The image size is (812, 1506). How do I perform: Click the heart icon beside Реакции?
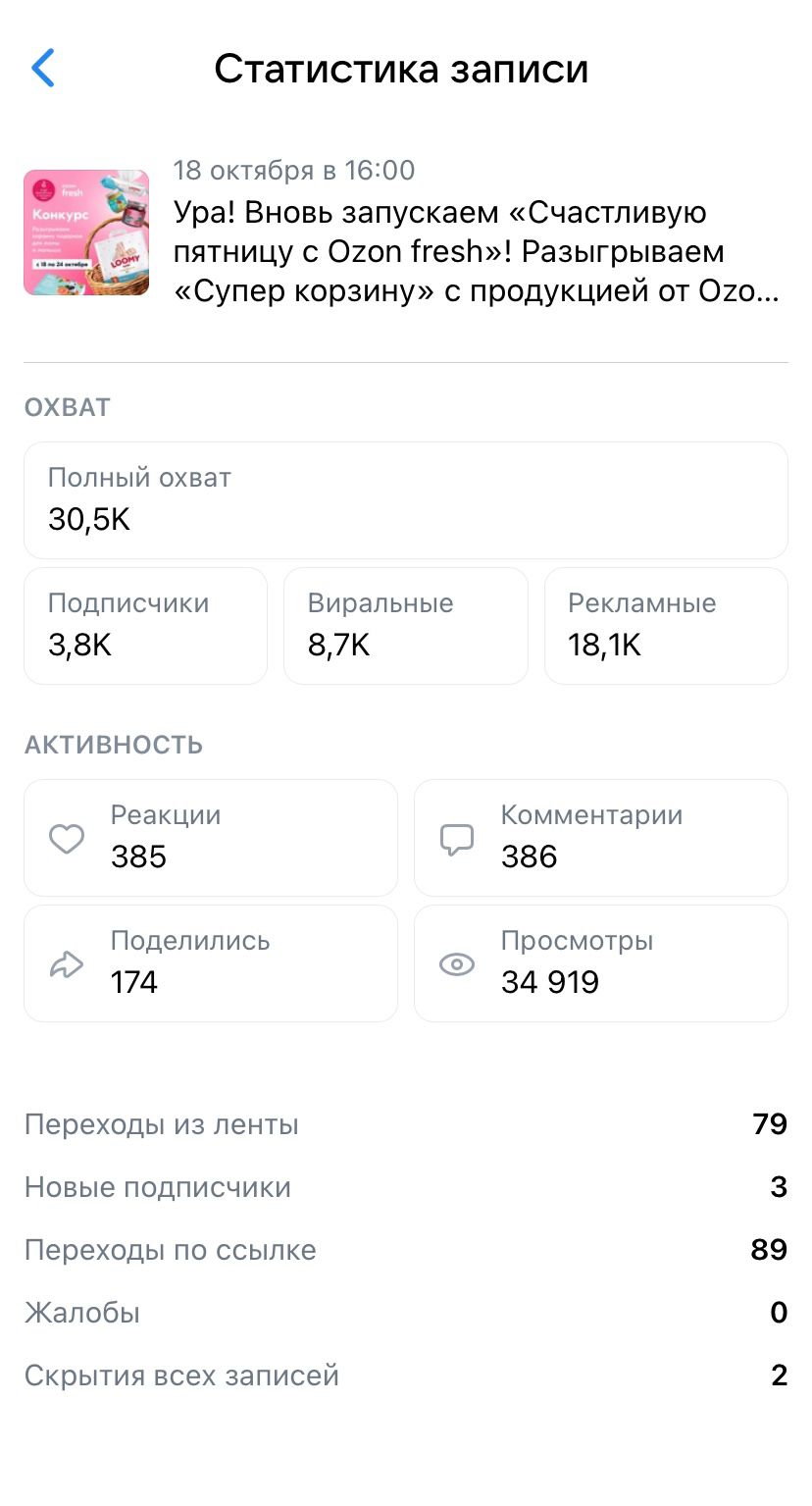[x=67, y=839]
